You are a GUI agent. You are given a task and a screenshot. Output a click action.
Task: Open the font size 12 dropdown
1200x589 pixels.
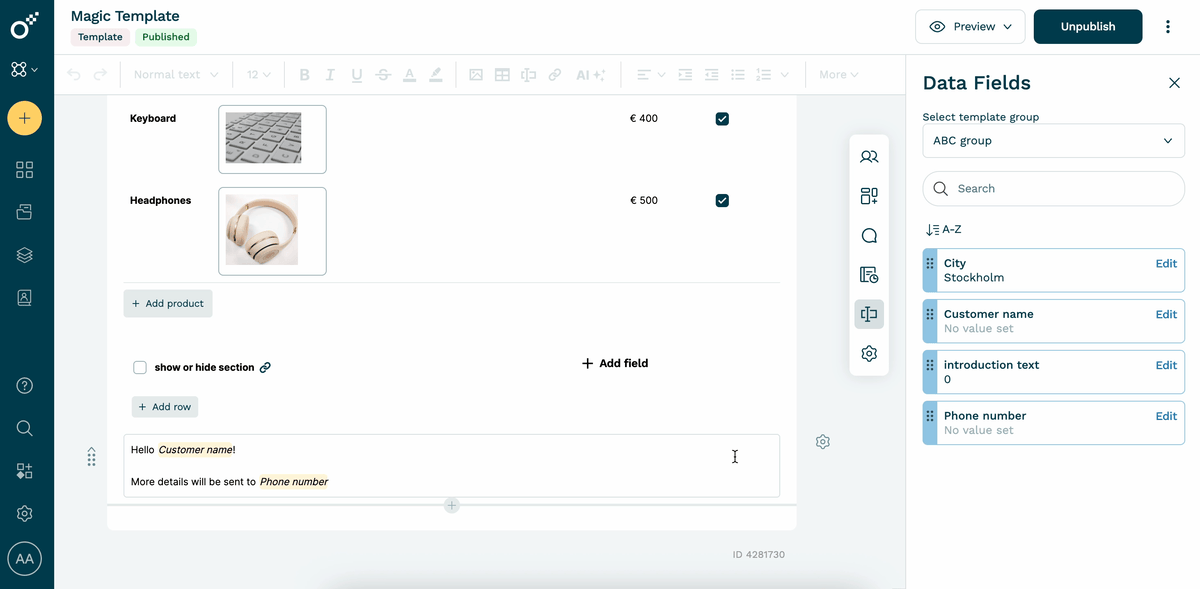pos(259,75)
